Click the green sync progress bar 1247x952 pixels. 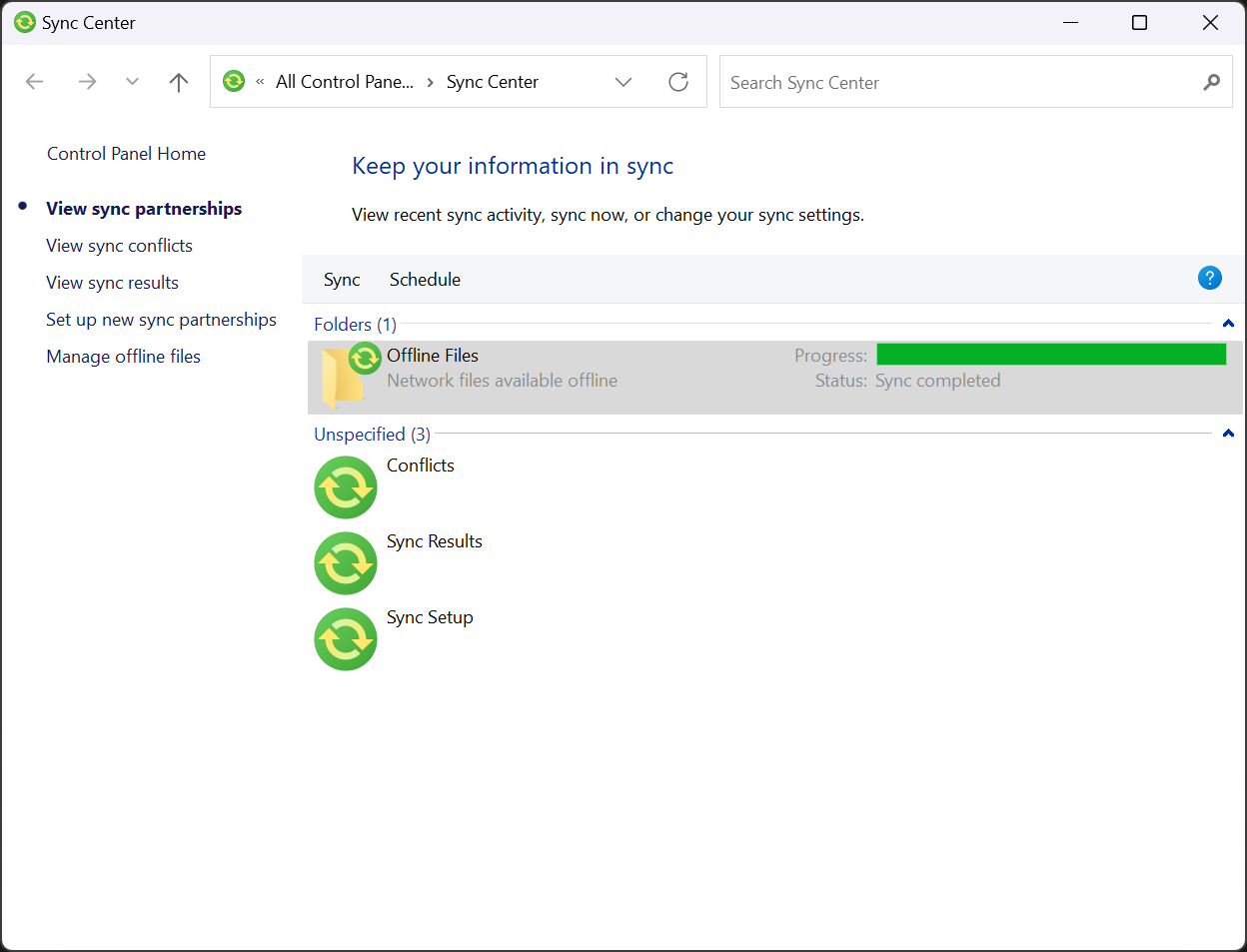pos(1050,355)
